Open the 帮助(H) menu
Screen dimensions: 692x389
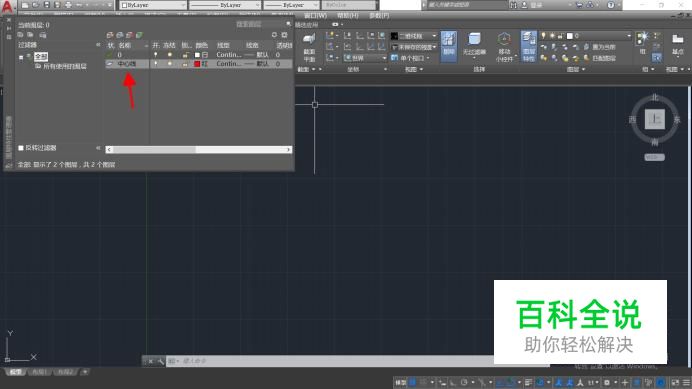(x=347, y=15)
